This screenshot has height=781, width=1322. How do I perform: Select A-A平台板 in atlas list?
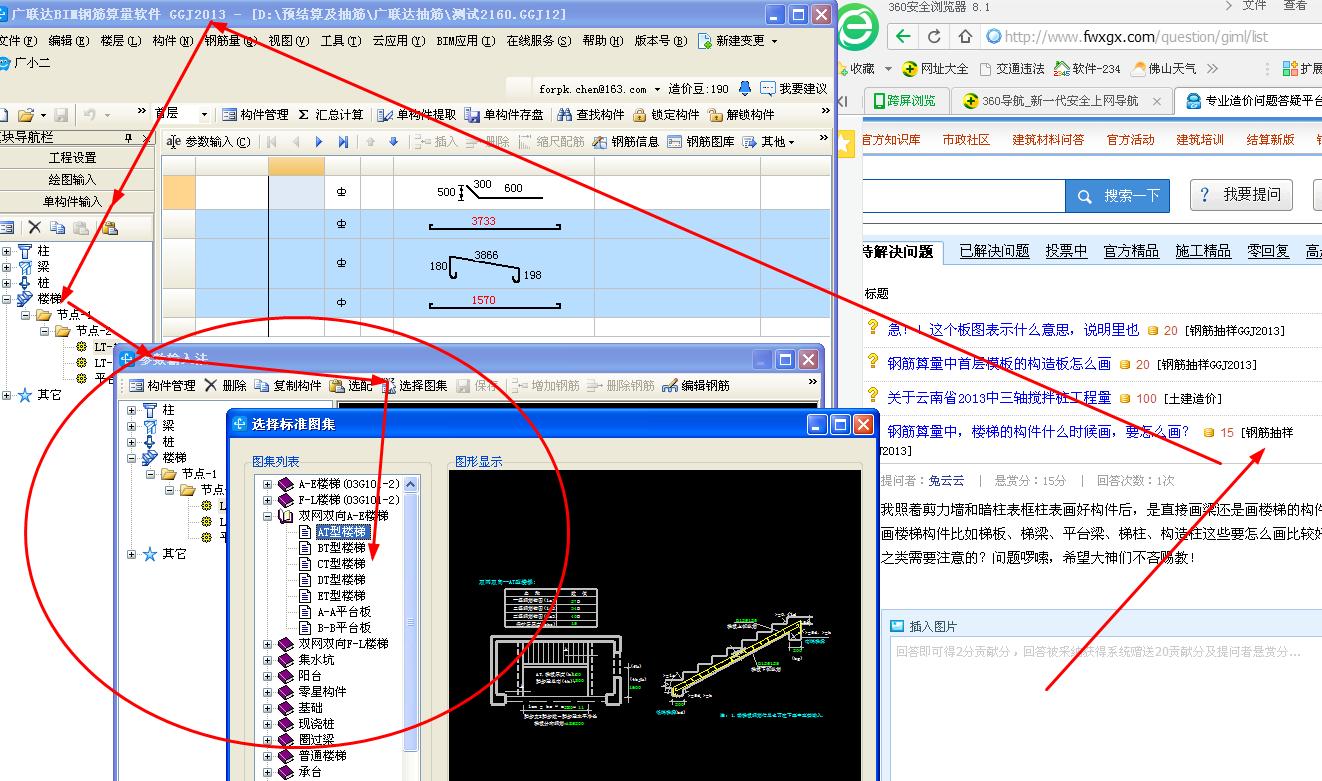click(x=344, y=612)
